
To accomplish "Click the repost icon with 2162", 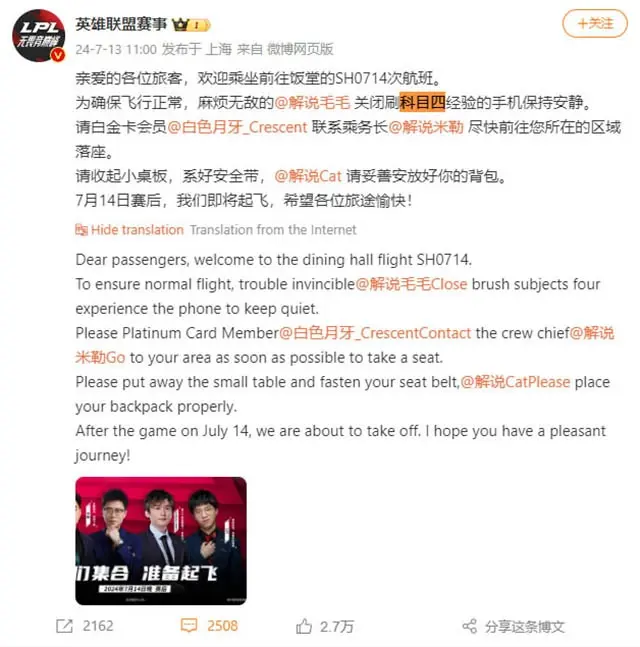I will point(64,626).
